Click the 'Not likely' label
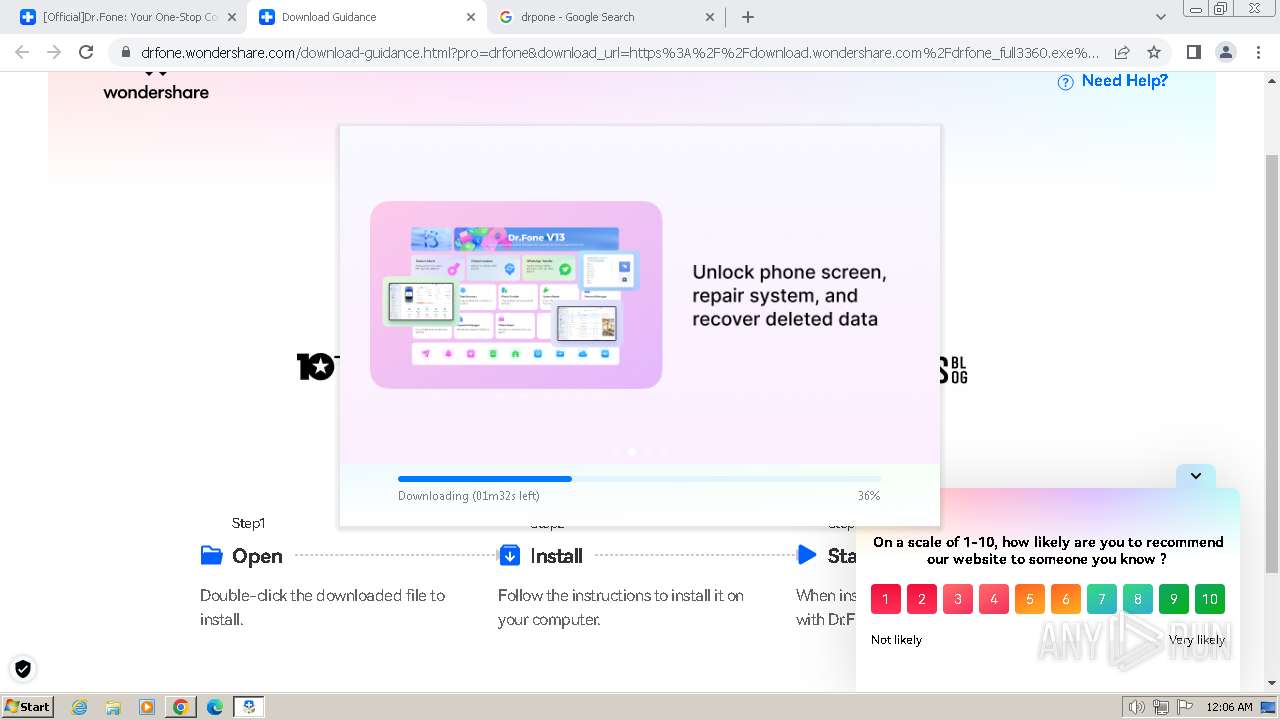This screenshot has height=720, width=1280. point(896,640)
